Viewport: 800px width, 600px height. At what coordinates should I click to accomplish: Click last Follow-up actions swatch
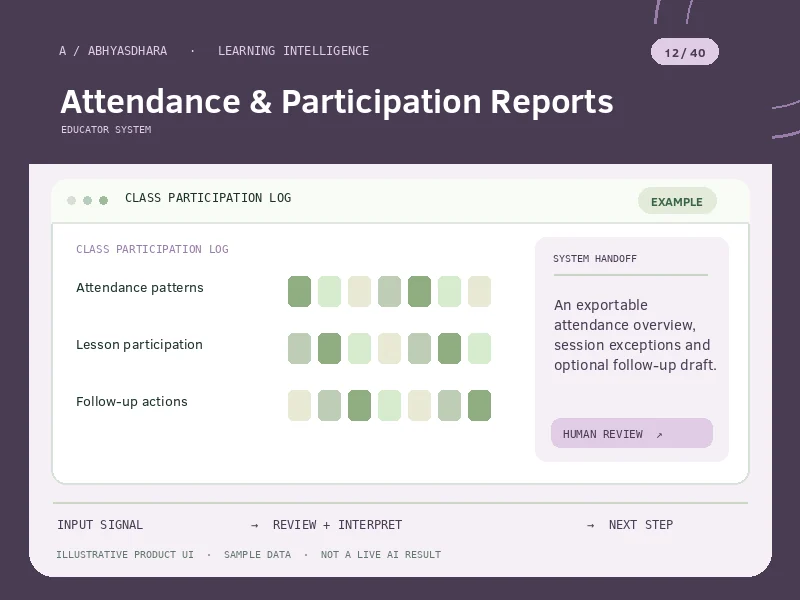[x=480, y=406]
